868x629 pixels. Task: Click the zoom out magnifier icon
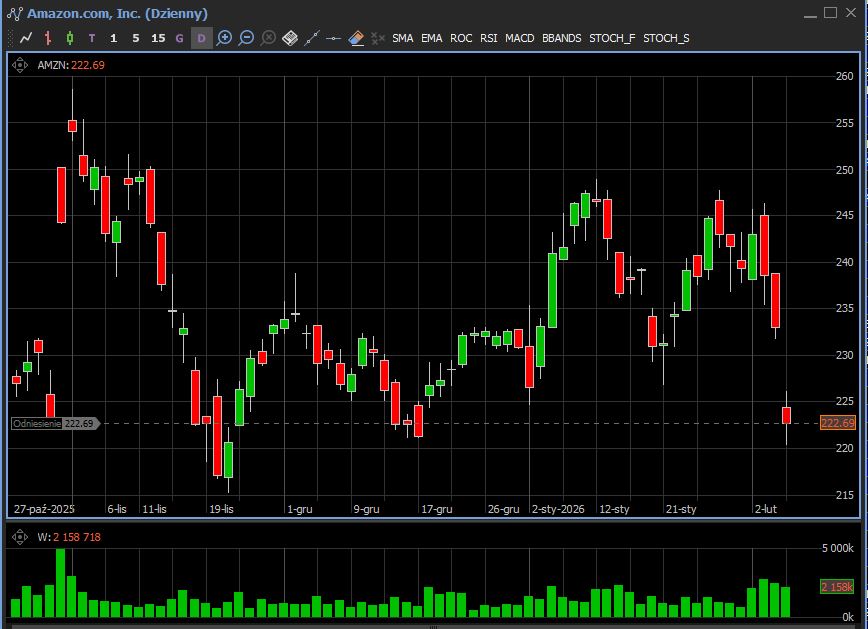pyautogui.click(x=247, y=38)
